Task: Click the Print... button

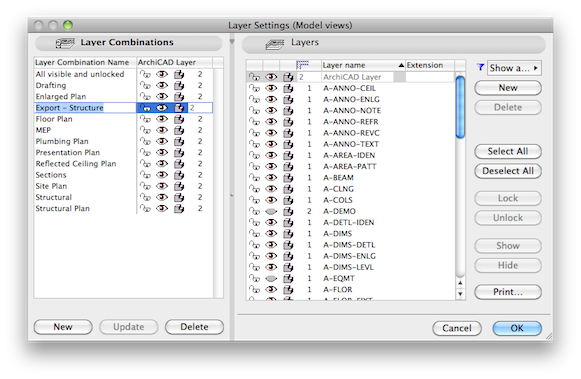Action: 508,292
